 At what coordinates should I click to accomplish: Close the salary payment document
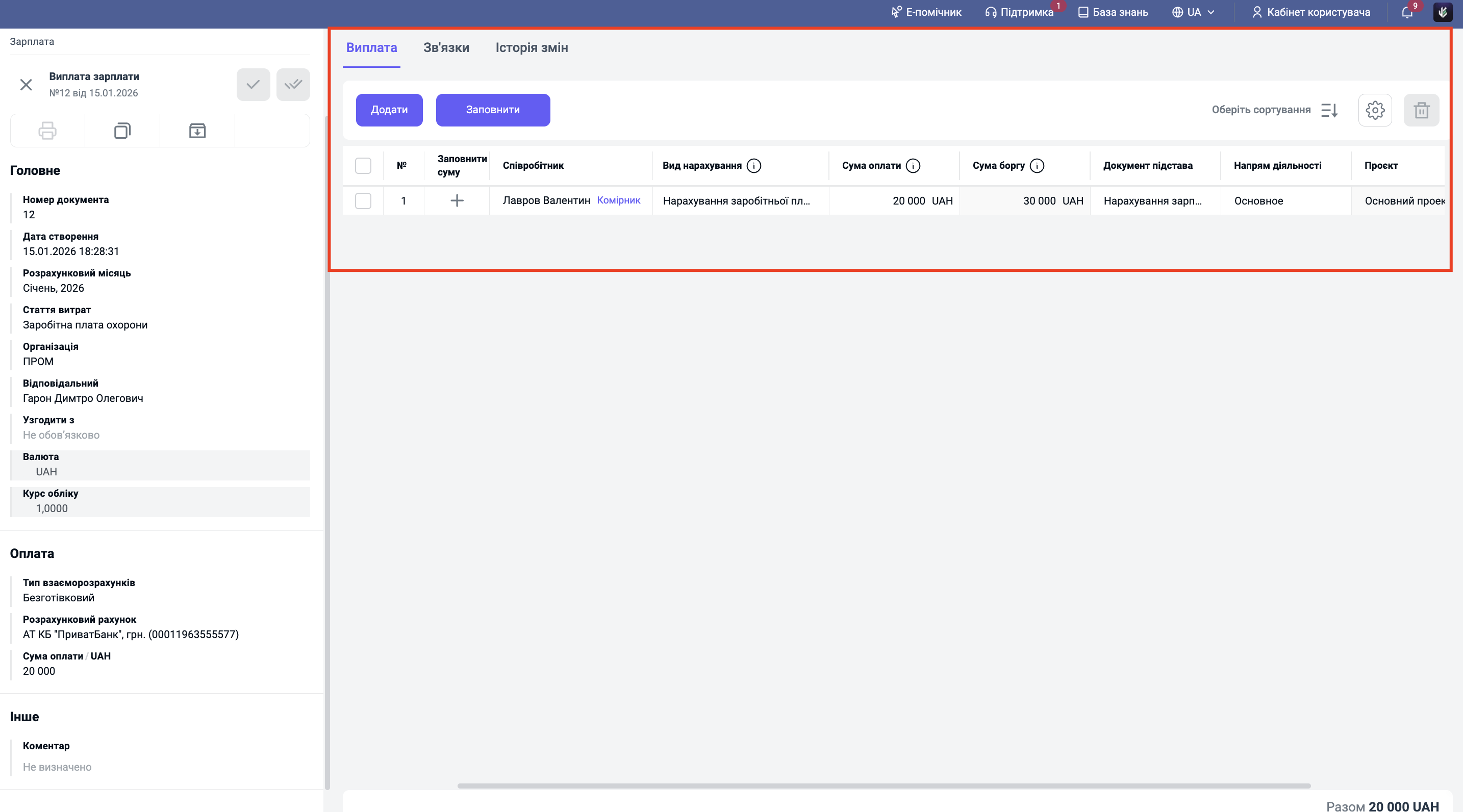[26, 85]
